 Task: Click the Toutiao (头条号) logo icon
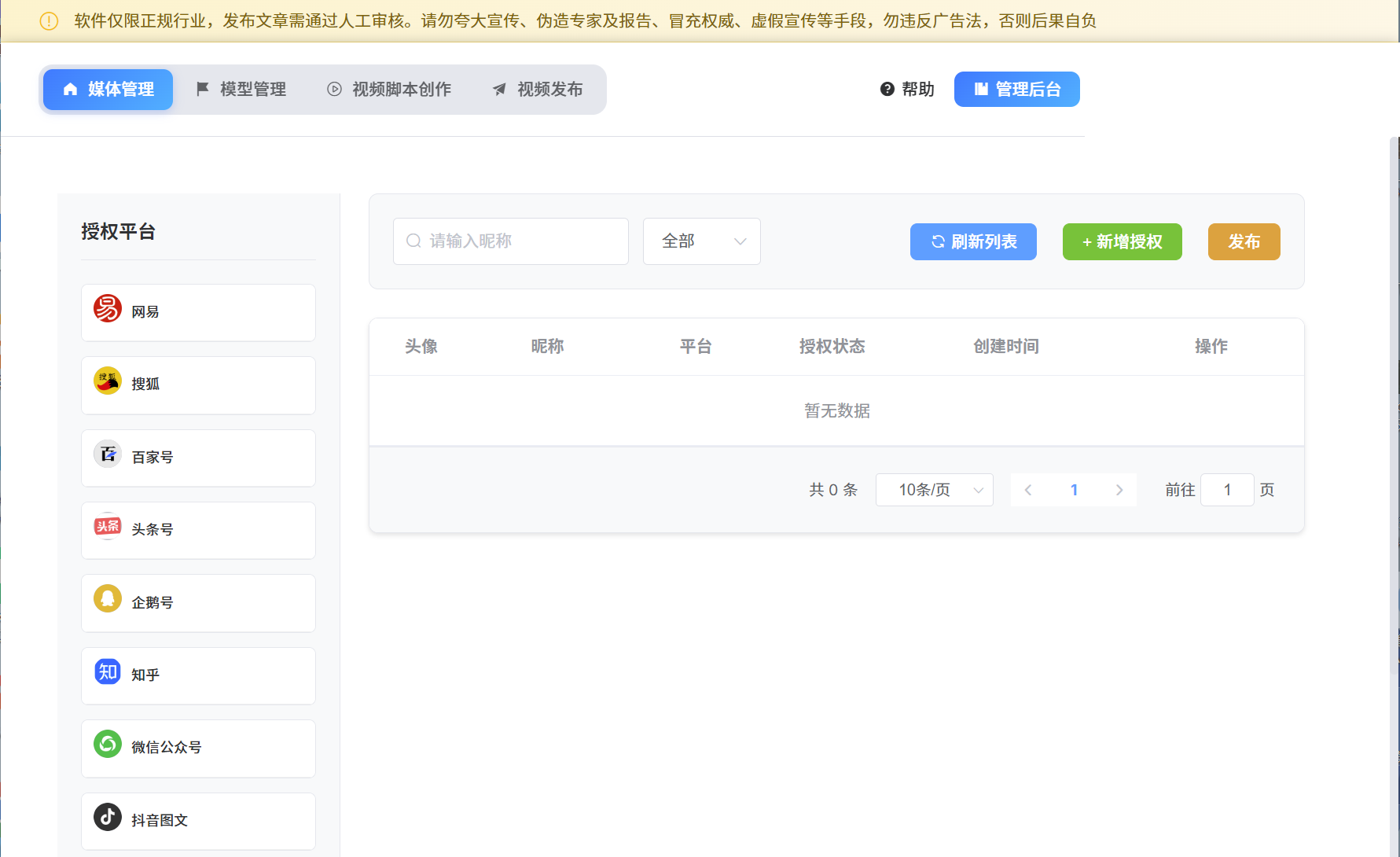click(108, 526)
